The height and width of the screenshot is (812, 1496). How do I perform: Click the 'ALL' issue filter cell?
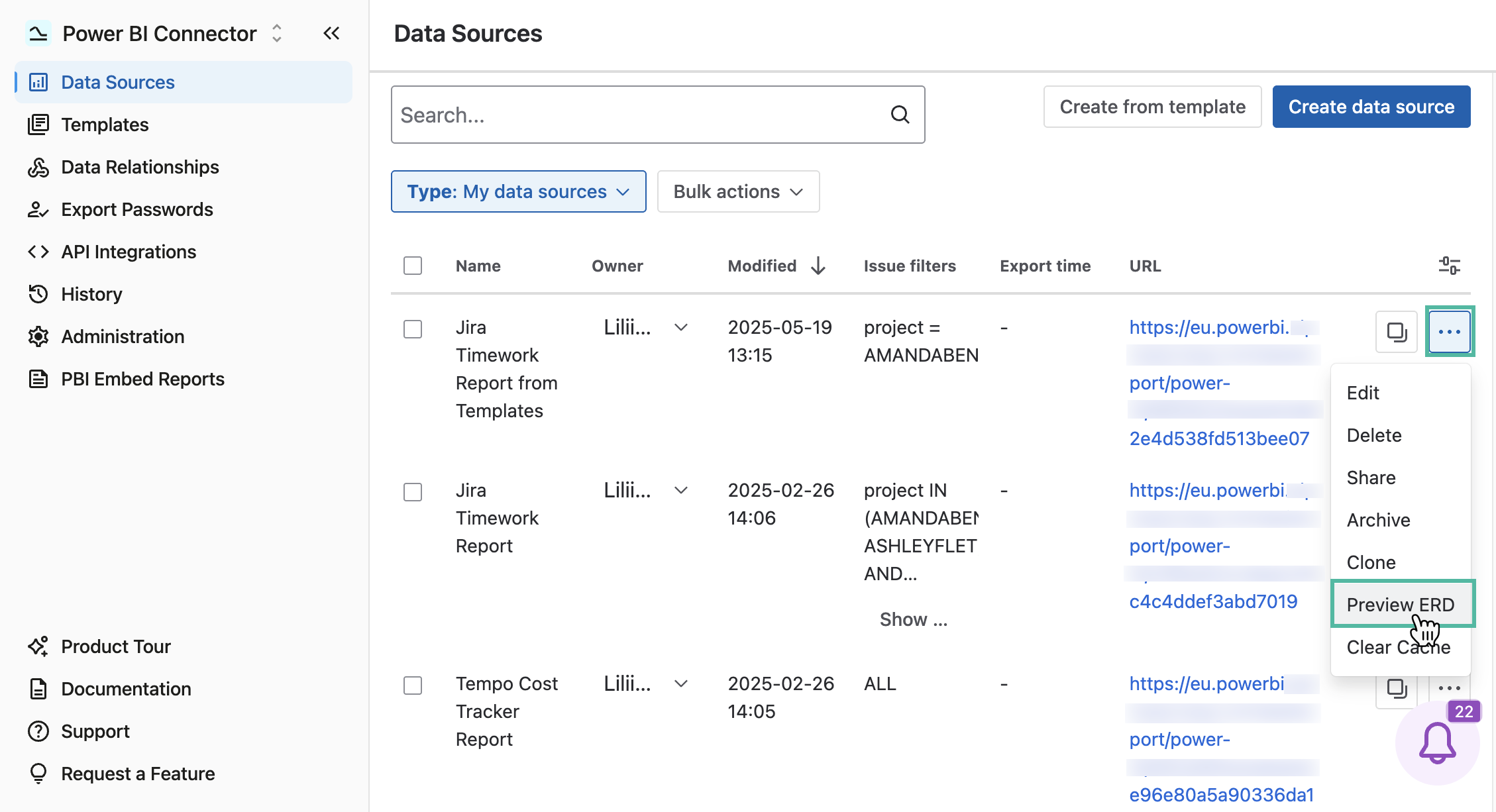click(x=880, y=684)
